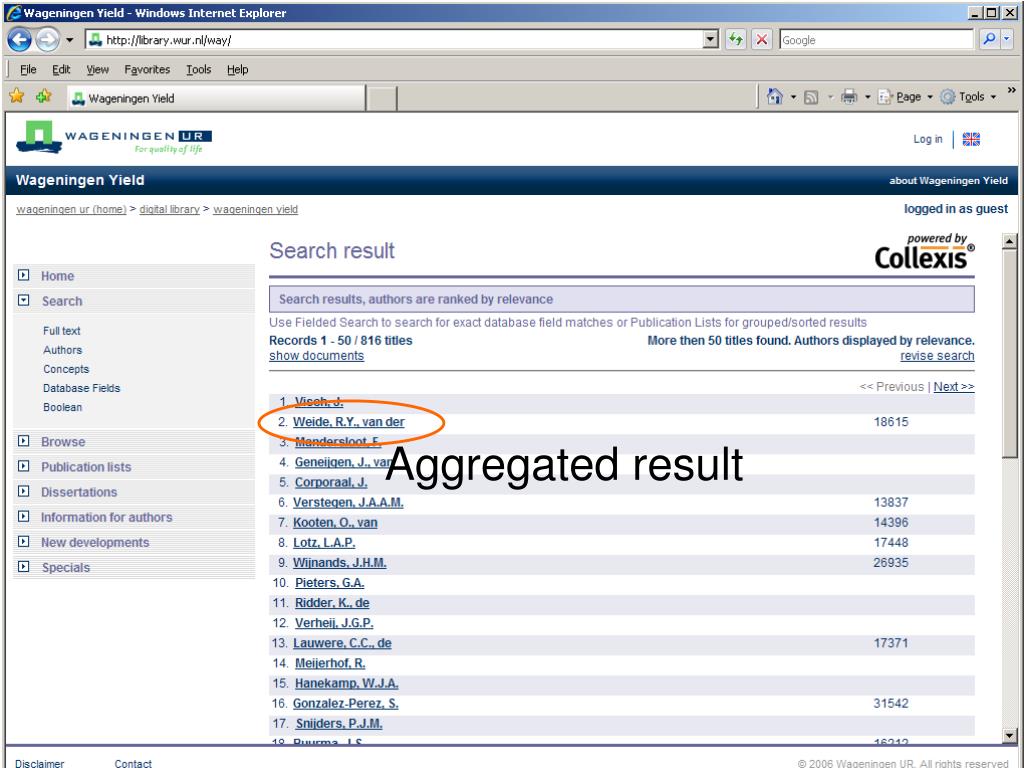Open the Help menu
The height and width of the screenshot is (768, 1024).
point(238,69)
